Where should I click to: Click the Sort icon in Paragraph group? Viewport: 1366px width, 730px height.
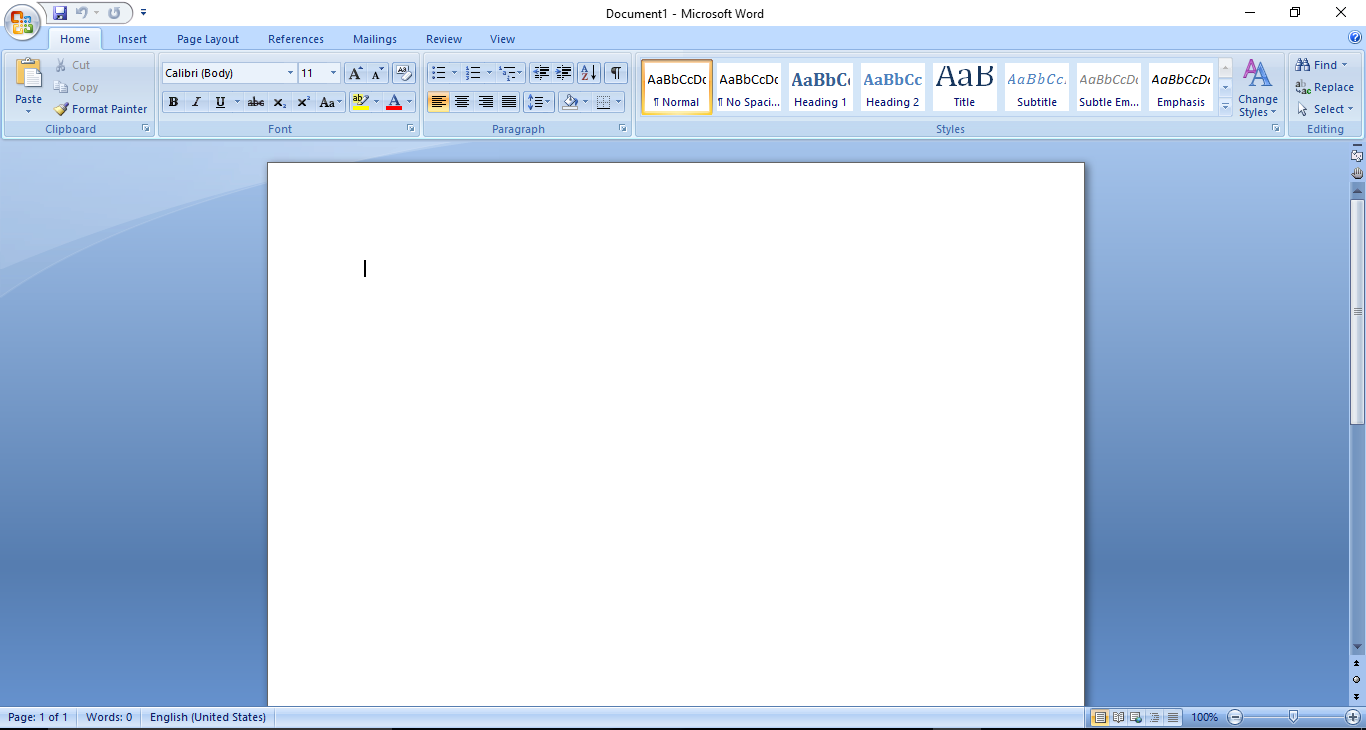(588, 73)
